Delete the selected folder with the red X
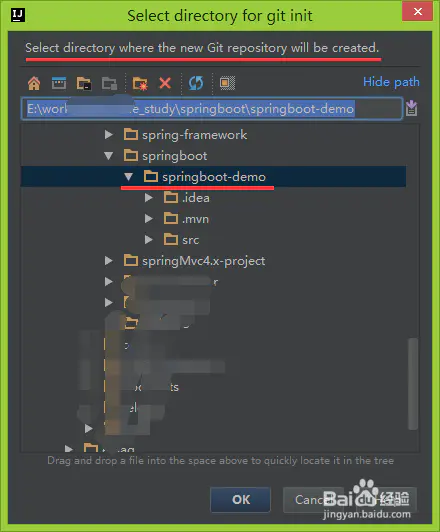 click(165, 83)
